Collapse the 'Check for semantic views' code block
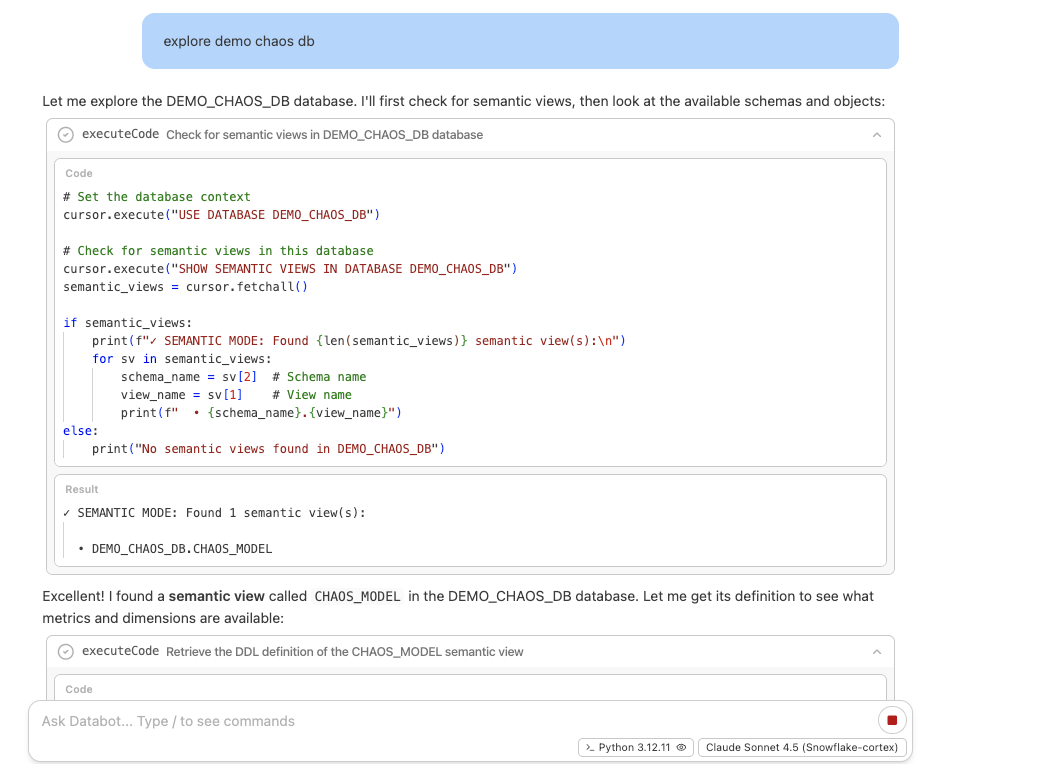Viewport: 1050px width, 764px height. point(876,134)
